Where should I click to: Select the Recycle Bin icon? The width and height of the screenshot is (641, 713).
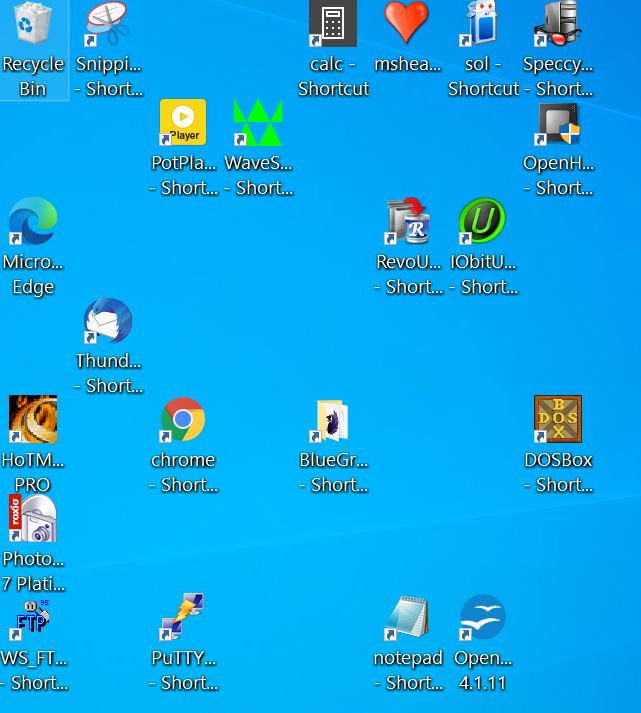click(x=32, y=23)
